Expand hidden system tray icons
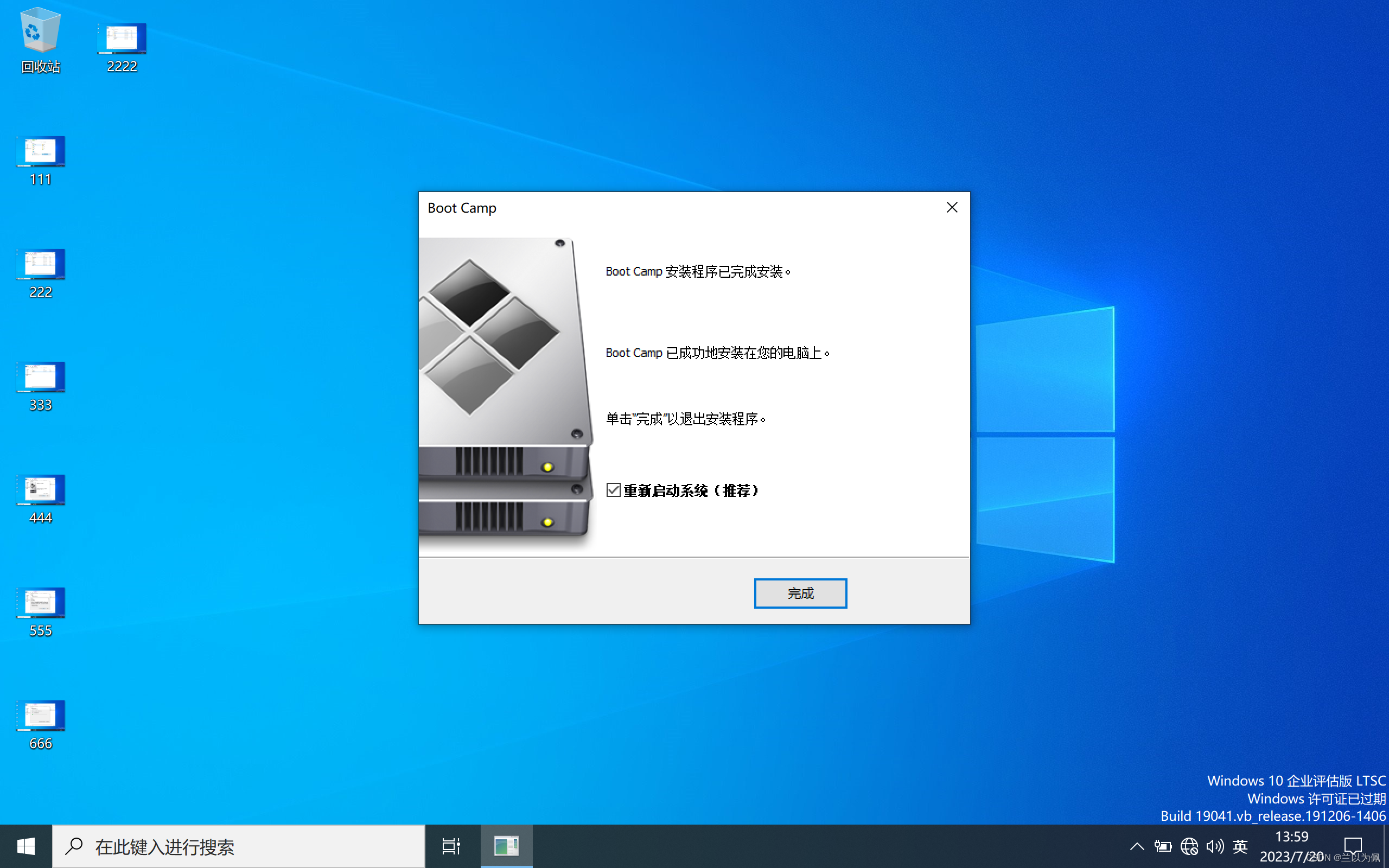This screenshot has width=1389, height=868. 1137,846
